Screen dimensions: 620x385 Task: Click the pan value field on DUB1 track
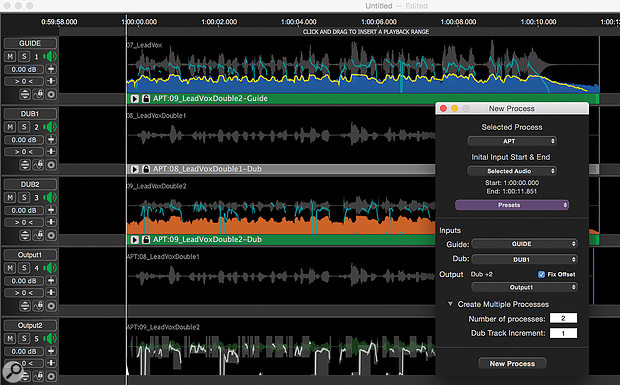tap(24, 152)
